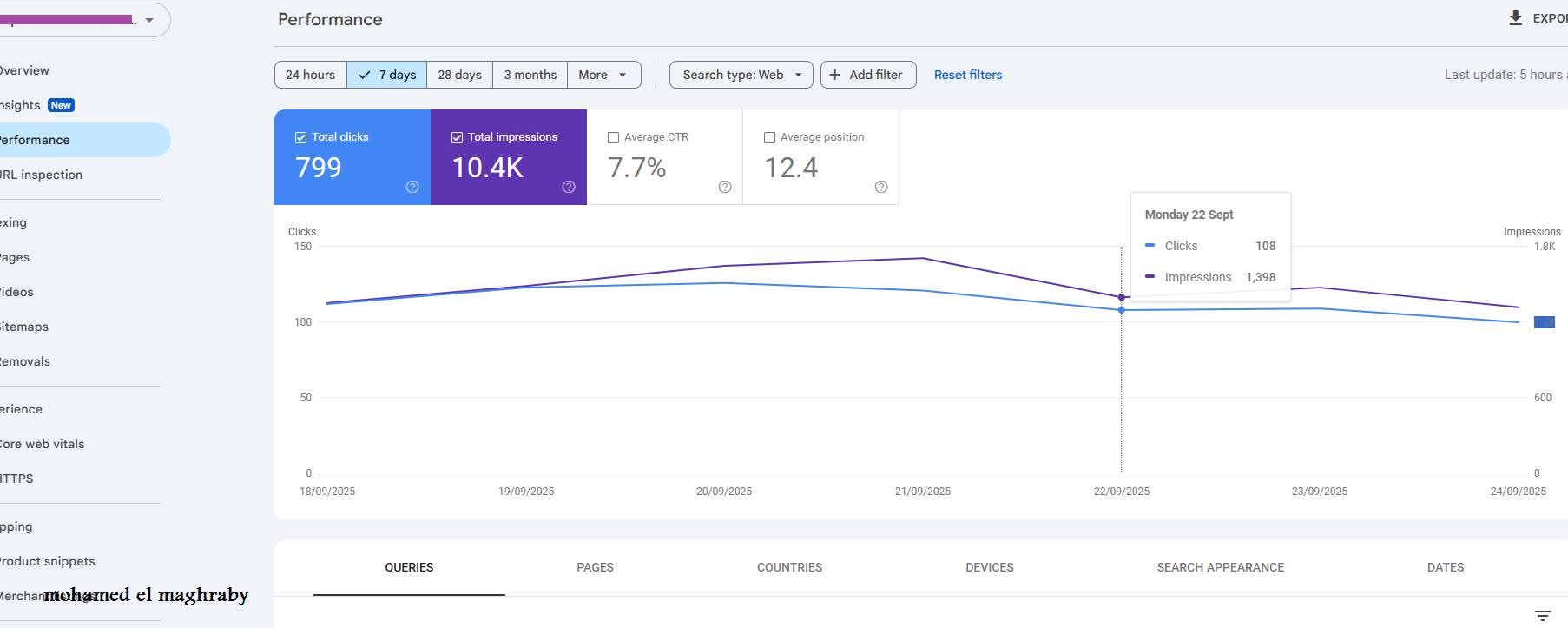The height and width of the screenshot is (628, 1568).
Task: Uncheck the Total clicks checkbox
Action: 301,137
